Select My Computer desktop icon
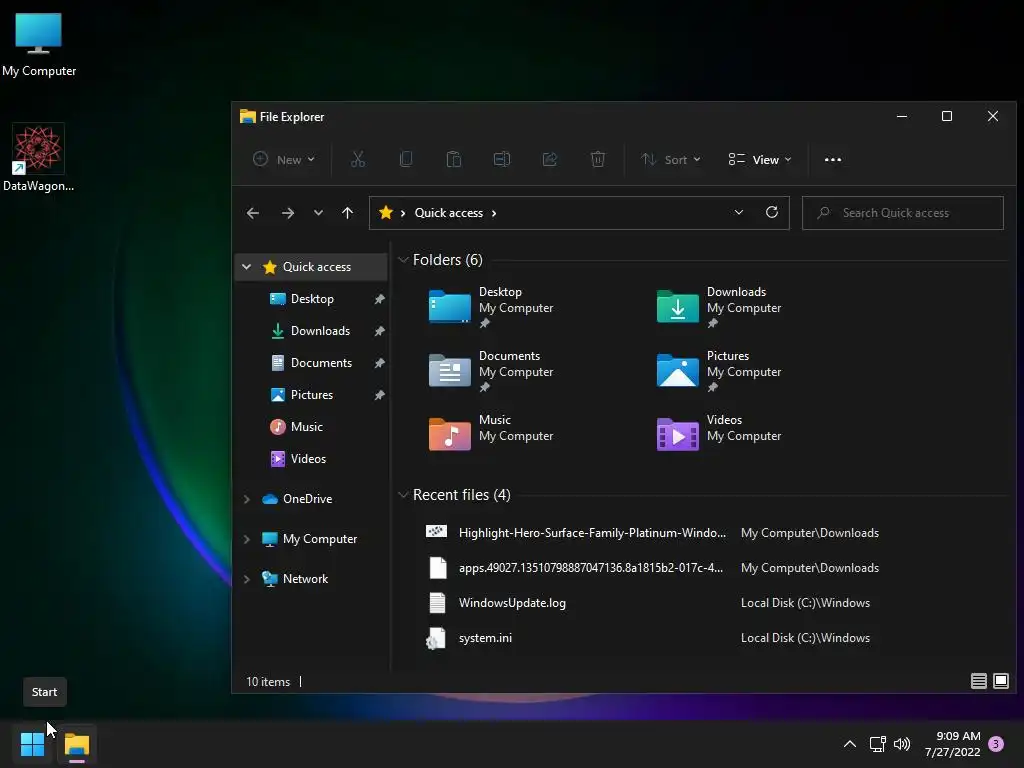The height and width of the screenshot is (768, 1024). click(x=39, y=44)
